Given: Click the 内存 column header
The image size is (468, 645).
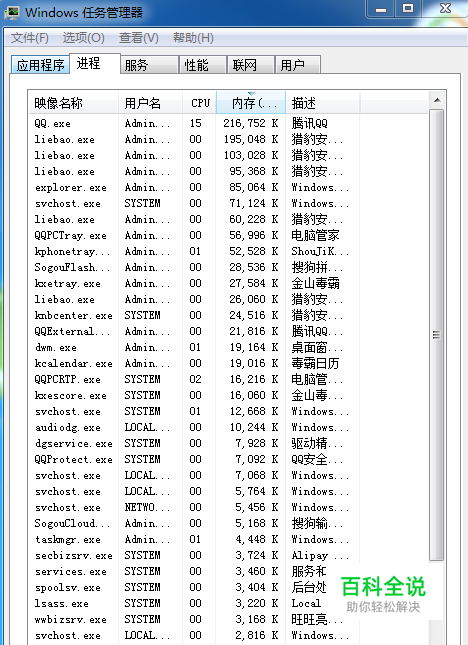Looking at the screenshot, I should 250,102.
